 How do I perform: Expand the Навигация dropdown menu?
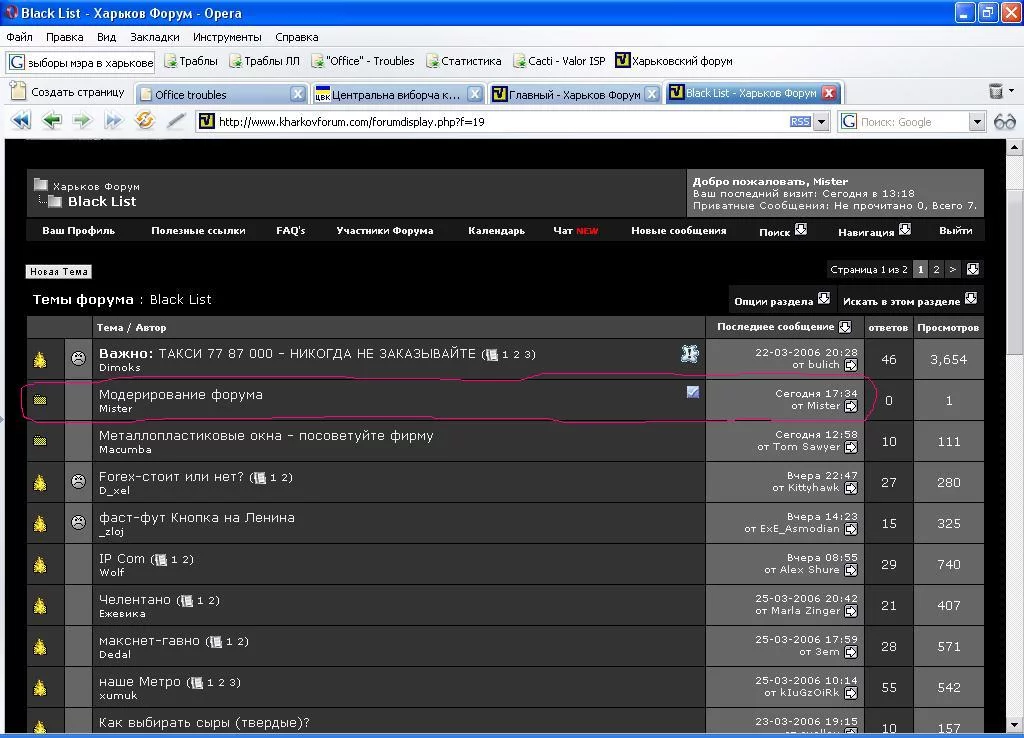tap(904, 229)
